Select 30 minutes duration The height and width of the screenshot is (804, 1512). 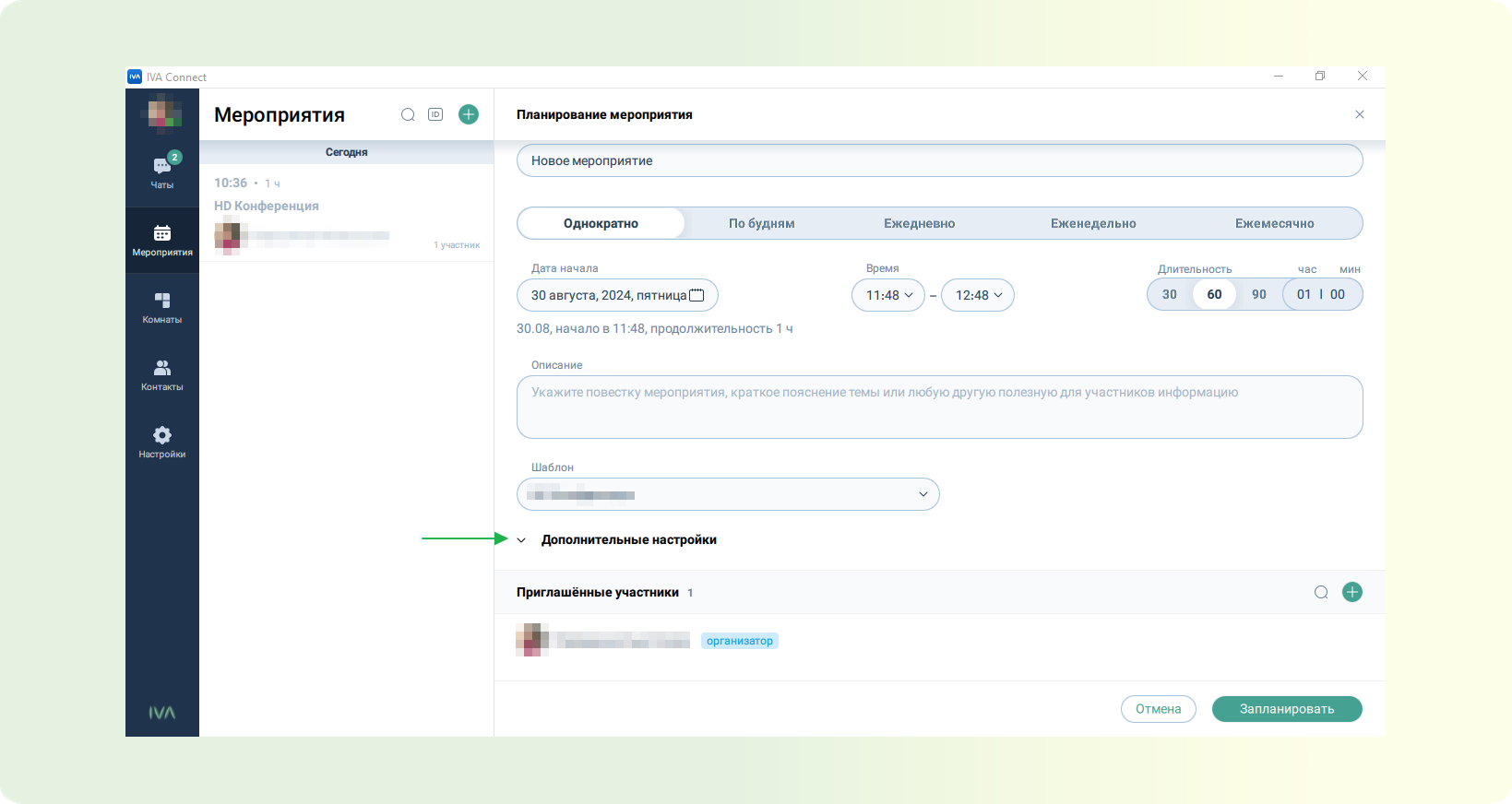1170,294
